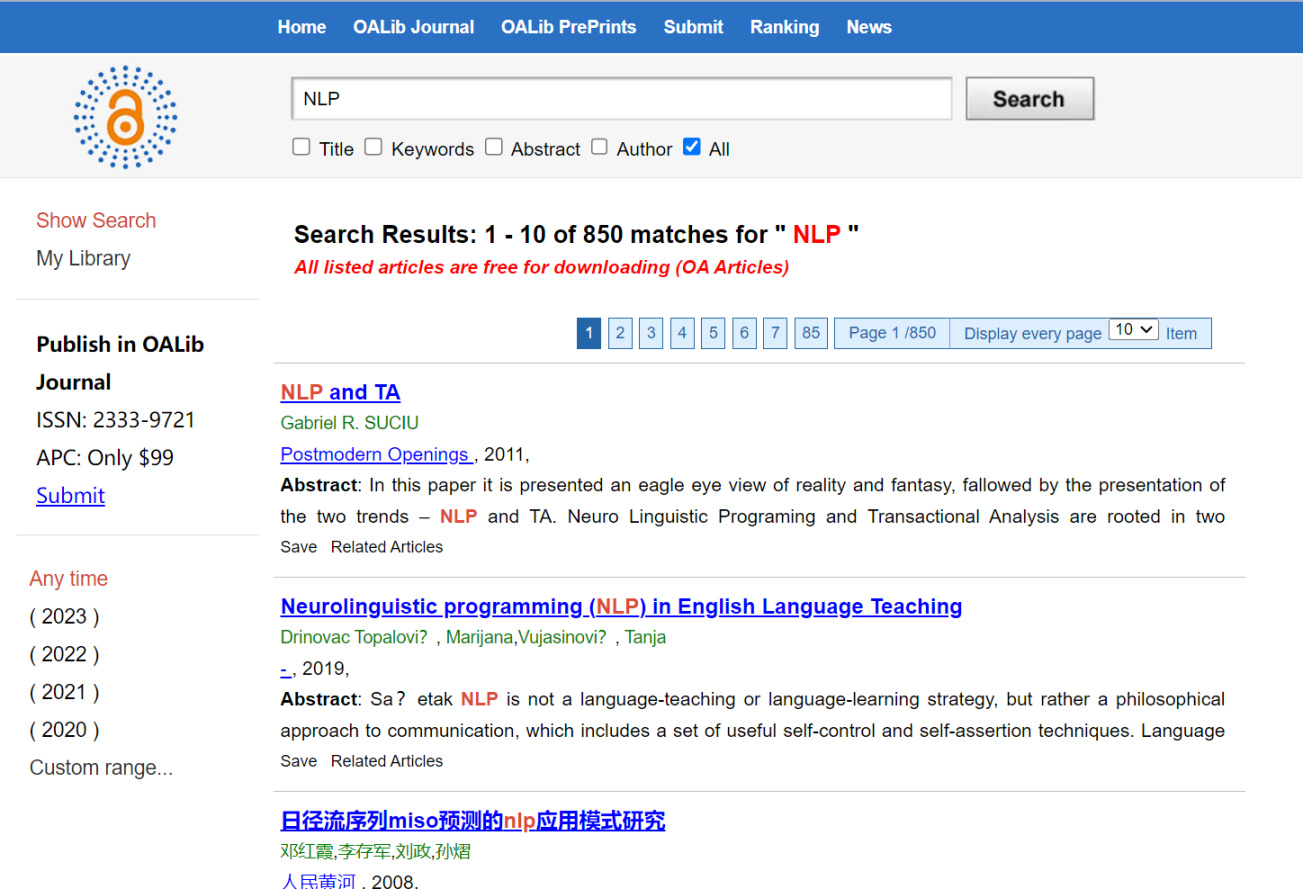View Related Articles for 'NLP and TA'

[387, 547]
